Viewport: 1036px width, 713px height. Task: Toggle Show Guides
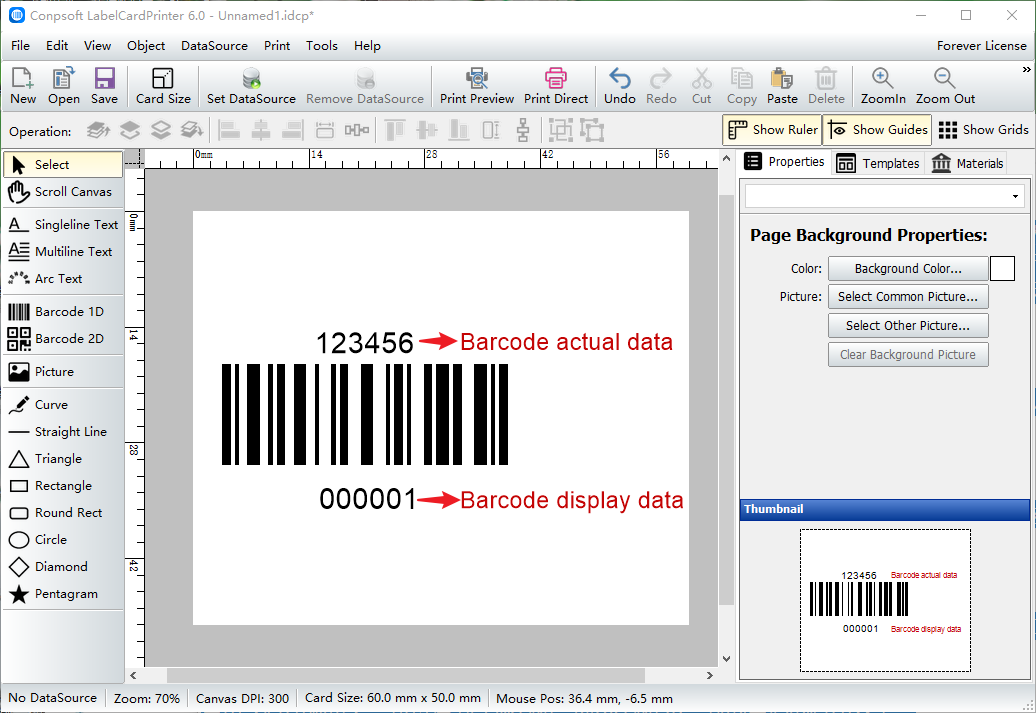click(877, 130)
